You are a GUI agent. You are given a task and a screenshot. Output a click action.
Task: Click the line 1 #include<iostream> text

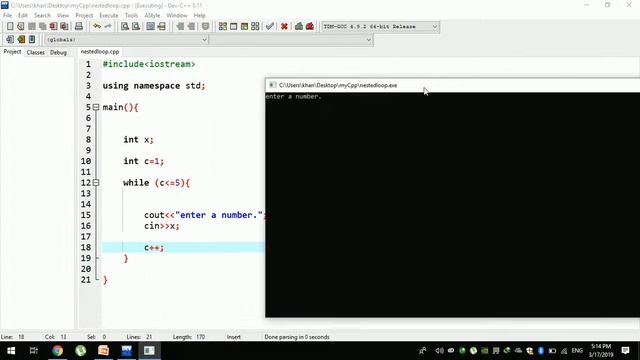(x=149, y=64)
